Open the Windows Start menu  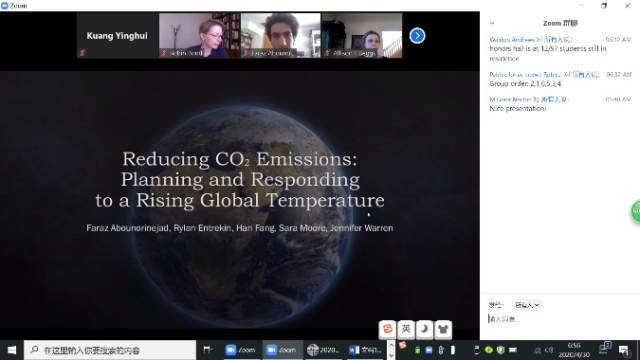(12, 350)
